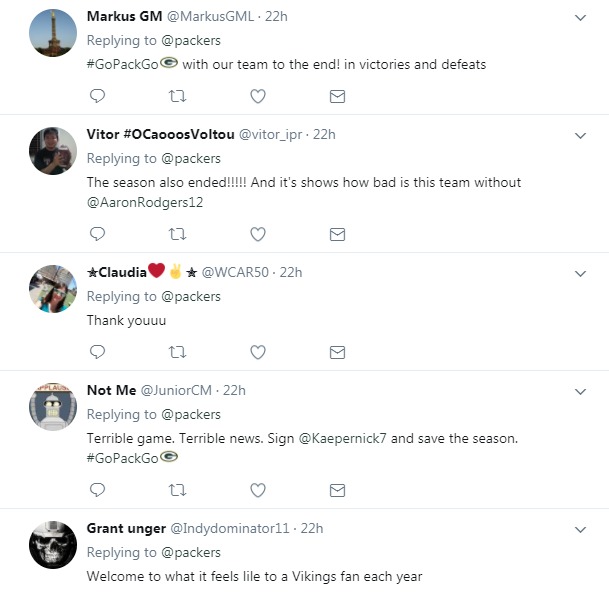Open dropdown arrow on Grant unger's tweet
The image size is (609, 595).
(x=581, y=529)
